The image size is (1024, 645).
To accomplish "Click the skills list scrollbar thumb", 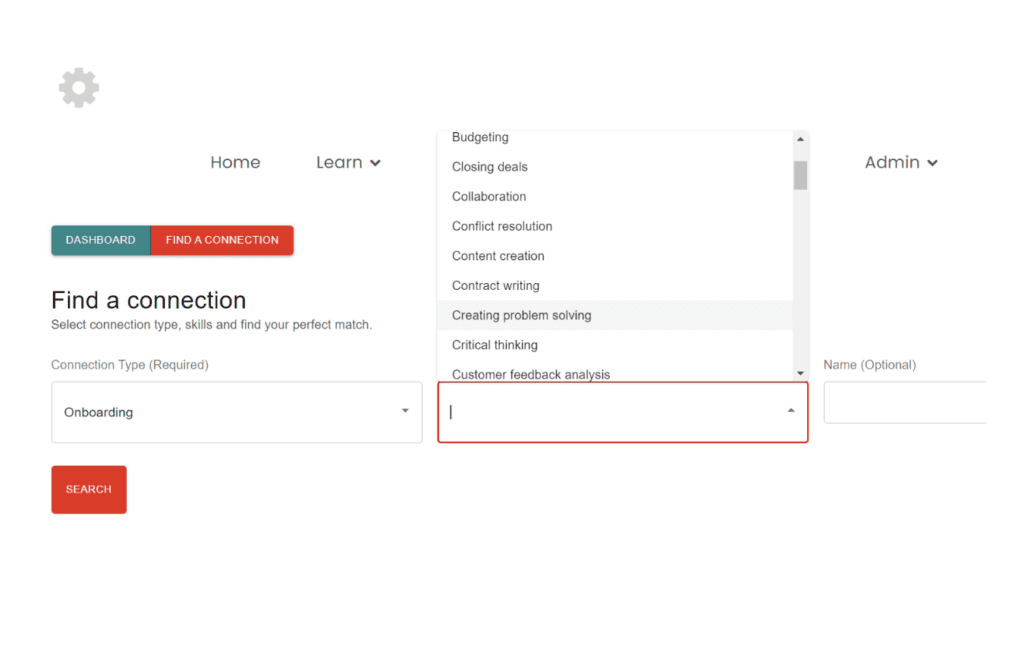I will click(x=801, y=175).
